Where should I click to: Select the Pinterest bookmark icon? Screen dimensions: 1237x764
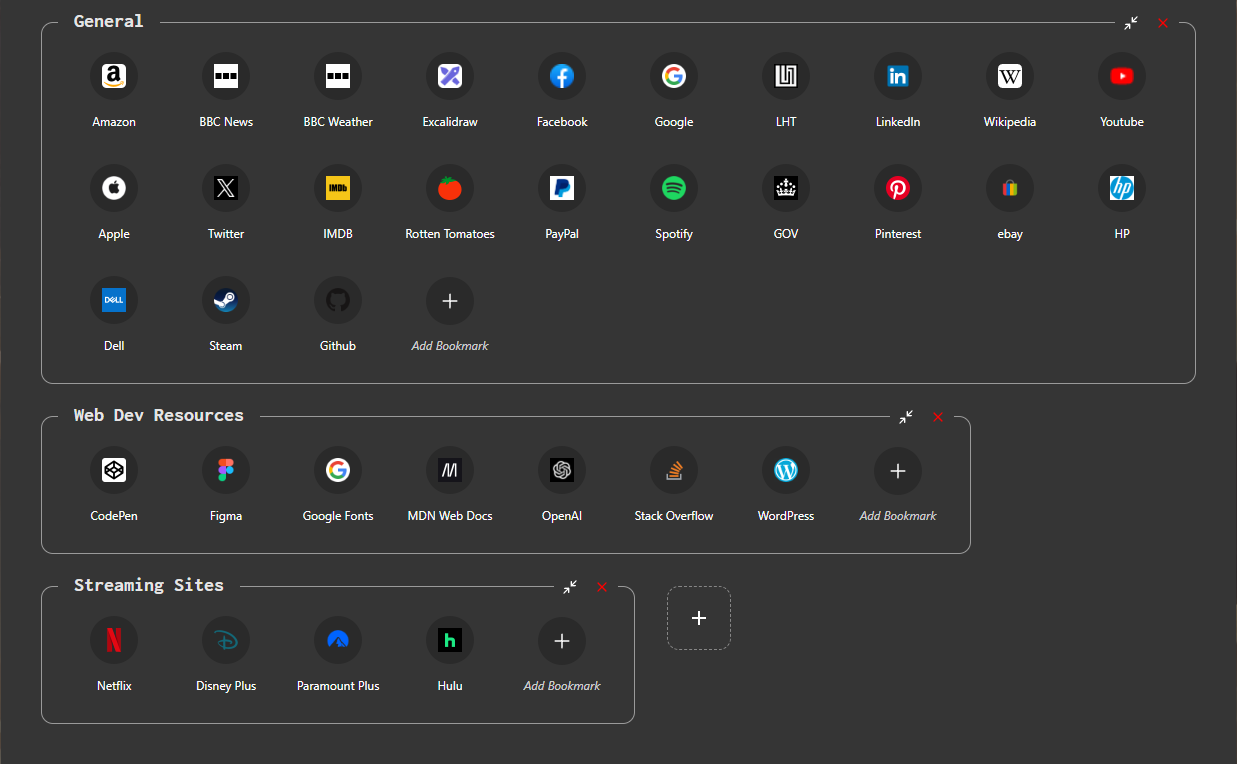tap(898, 187)
